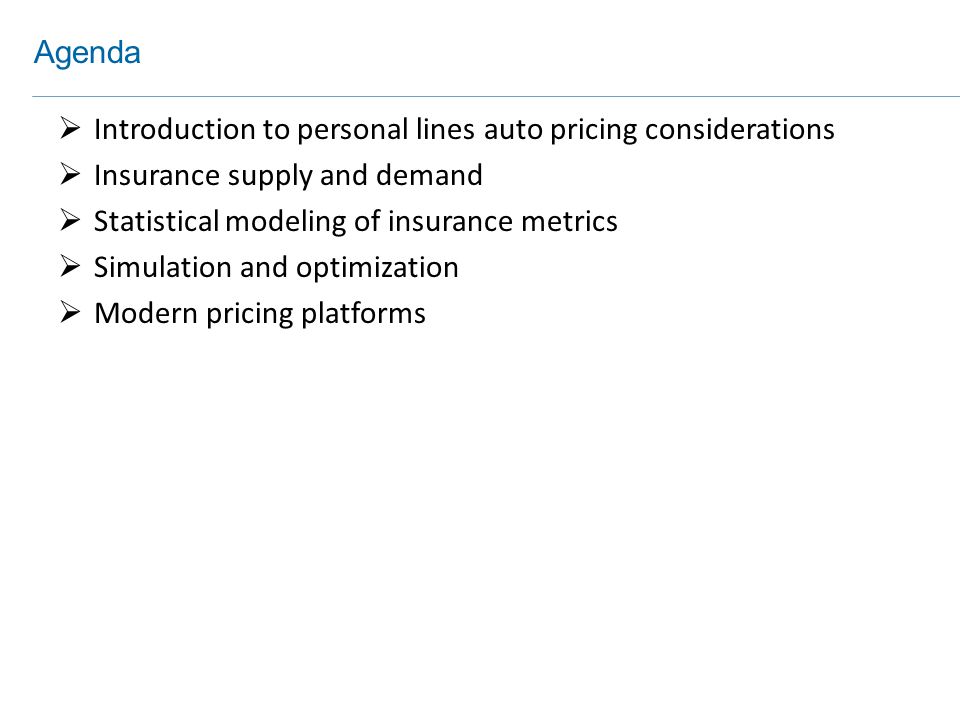This screenshot has width=960, height=720.
Task: Select the word 'optimization' in fourth bullet
Action: (x=377, y=269)
